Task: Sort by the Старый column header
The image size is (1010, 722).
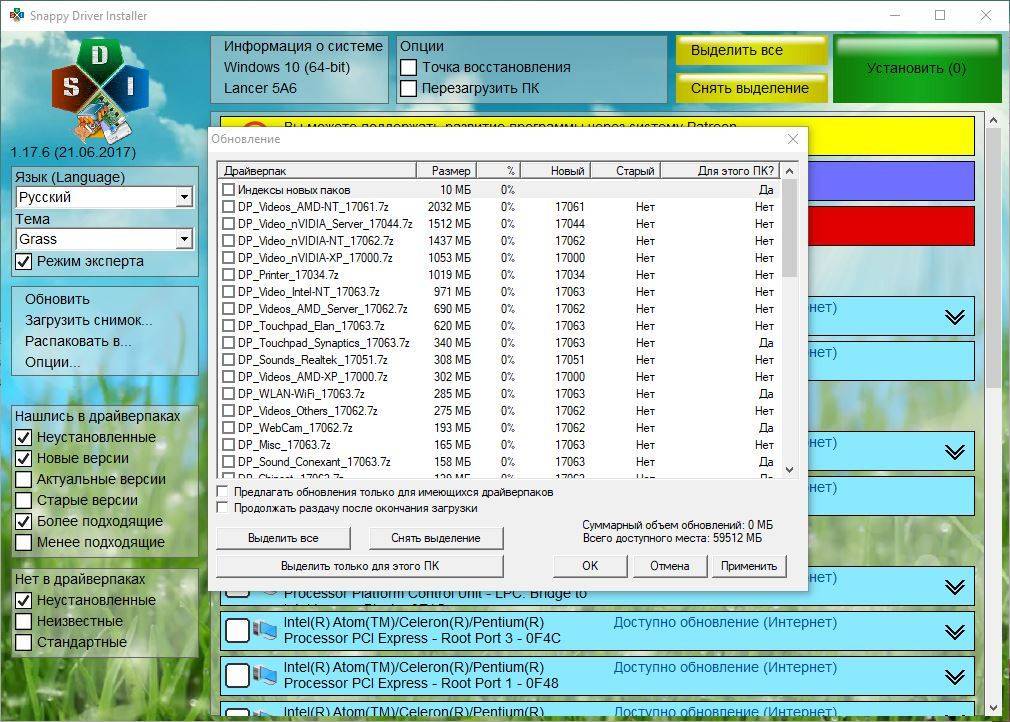Action: (x=626, y=171)
